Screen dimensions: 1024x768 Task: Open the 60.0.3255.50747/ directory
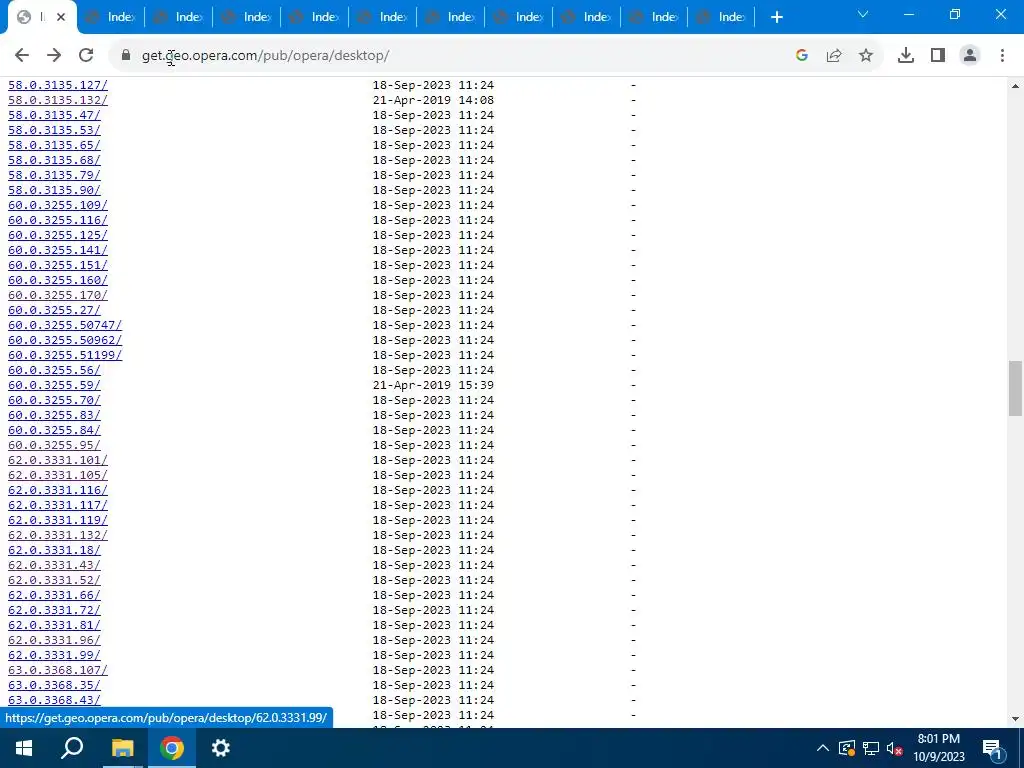click(x=65, y=325)
